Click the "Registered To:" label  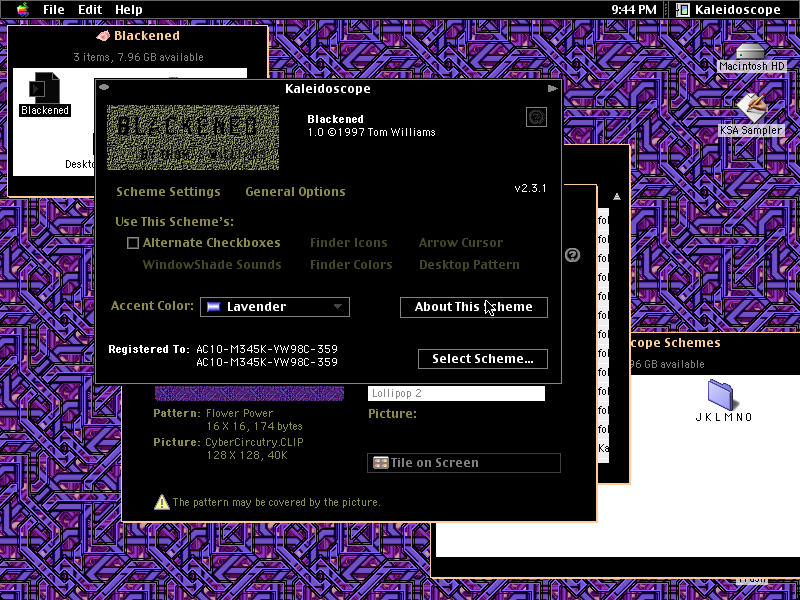pyautogui.click(x=149, y=349)
